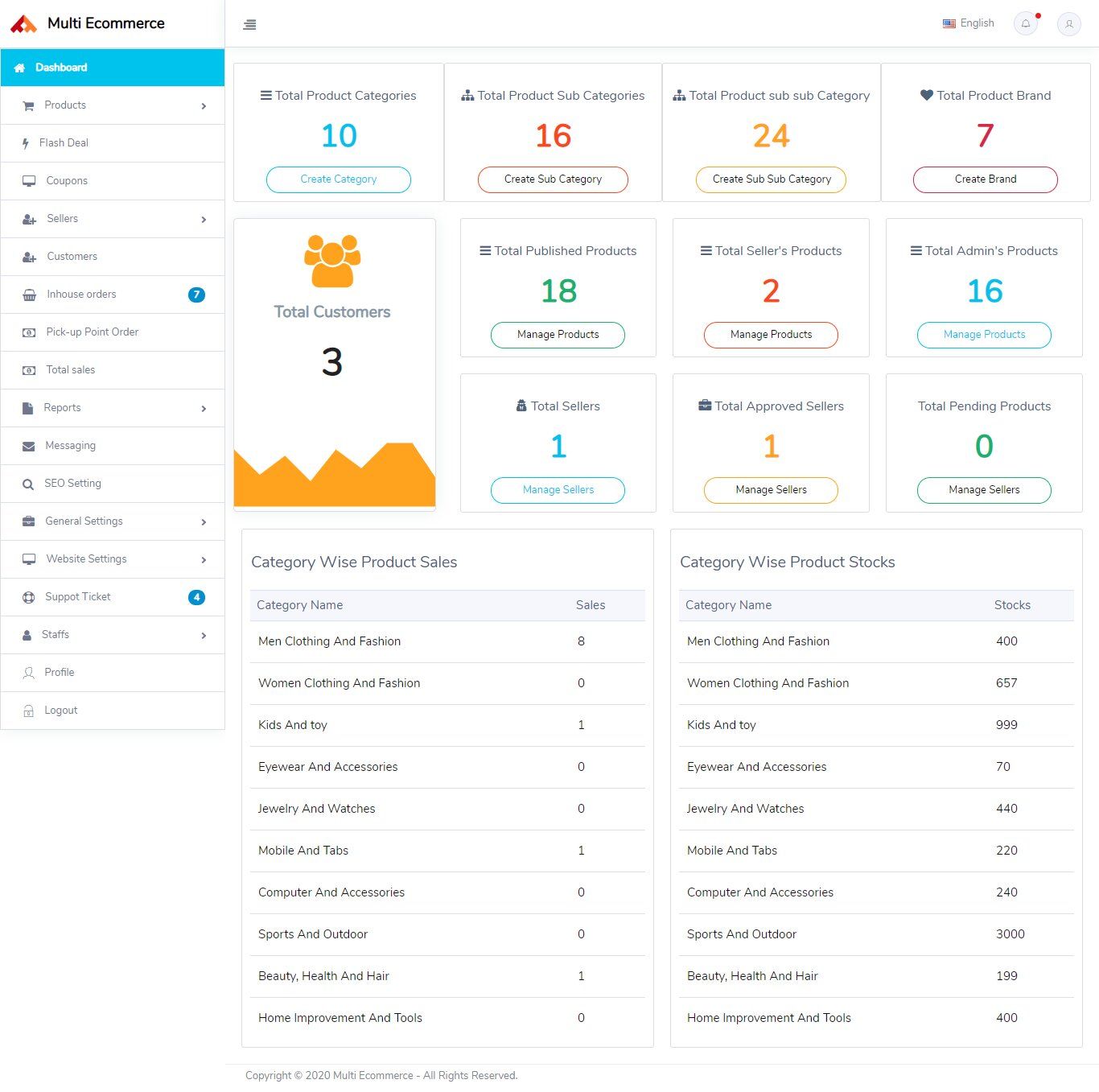Click the Create Sub Sub Category button
Viewport: 1099px width, 1092px height.
pos(772,179)
